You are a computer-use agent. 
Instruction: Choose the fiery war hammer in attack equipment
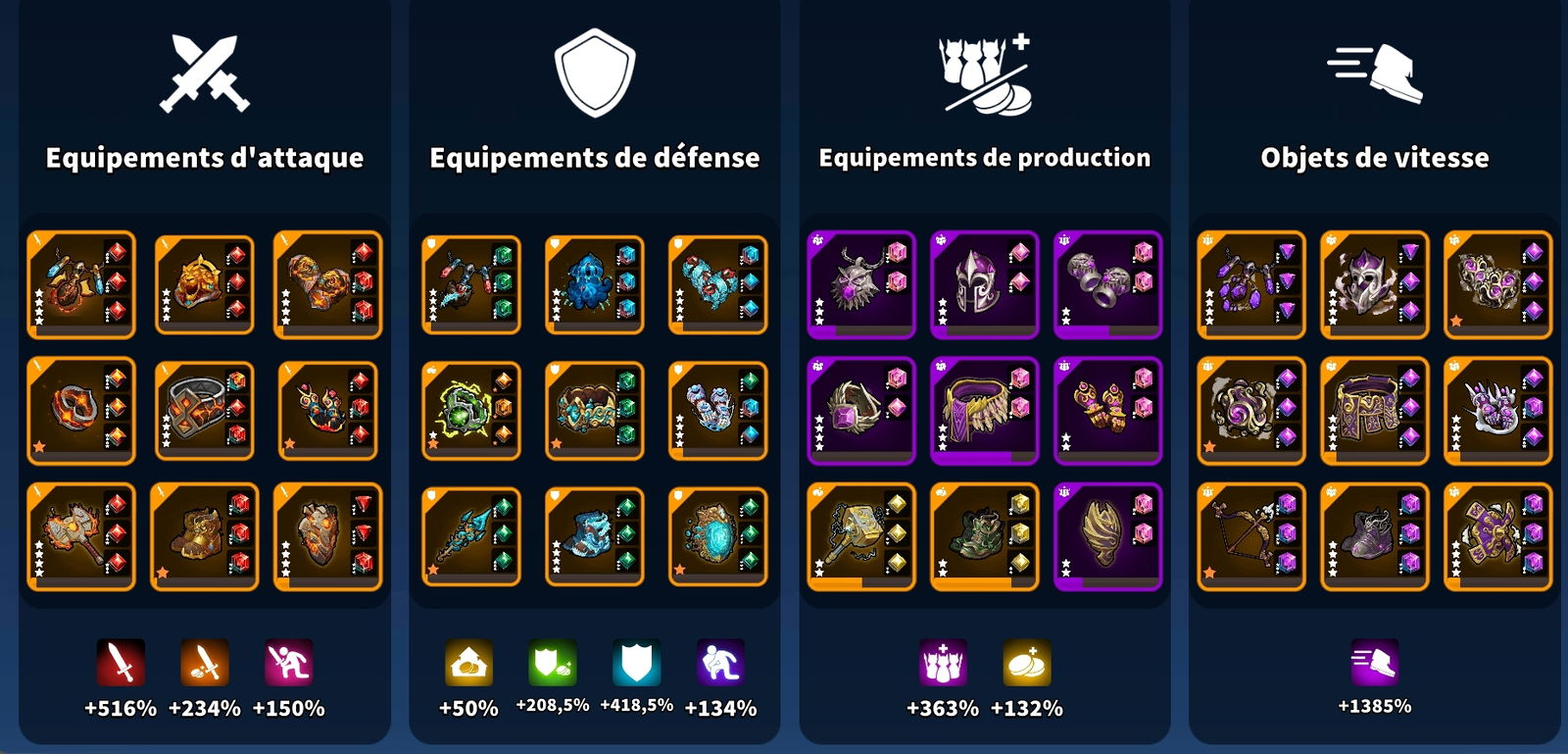pos(81,536)
